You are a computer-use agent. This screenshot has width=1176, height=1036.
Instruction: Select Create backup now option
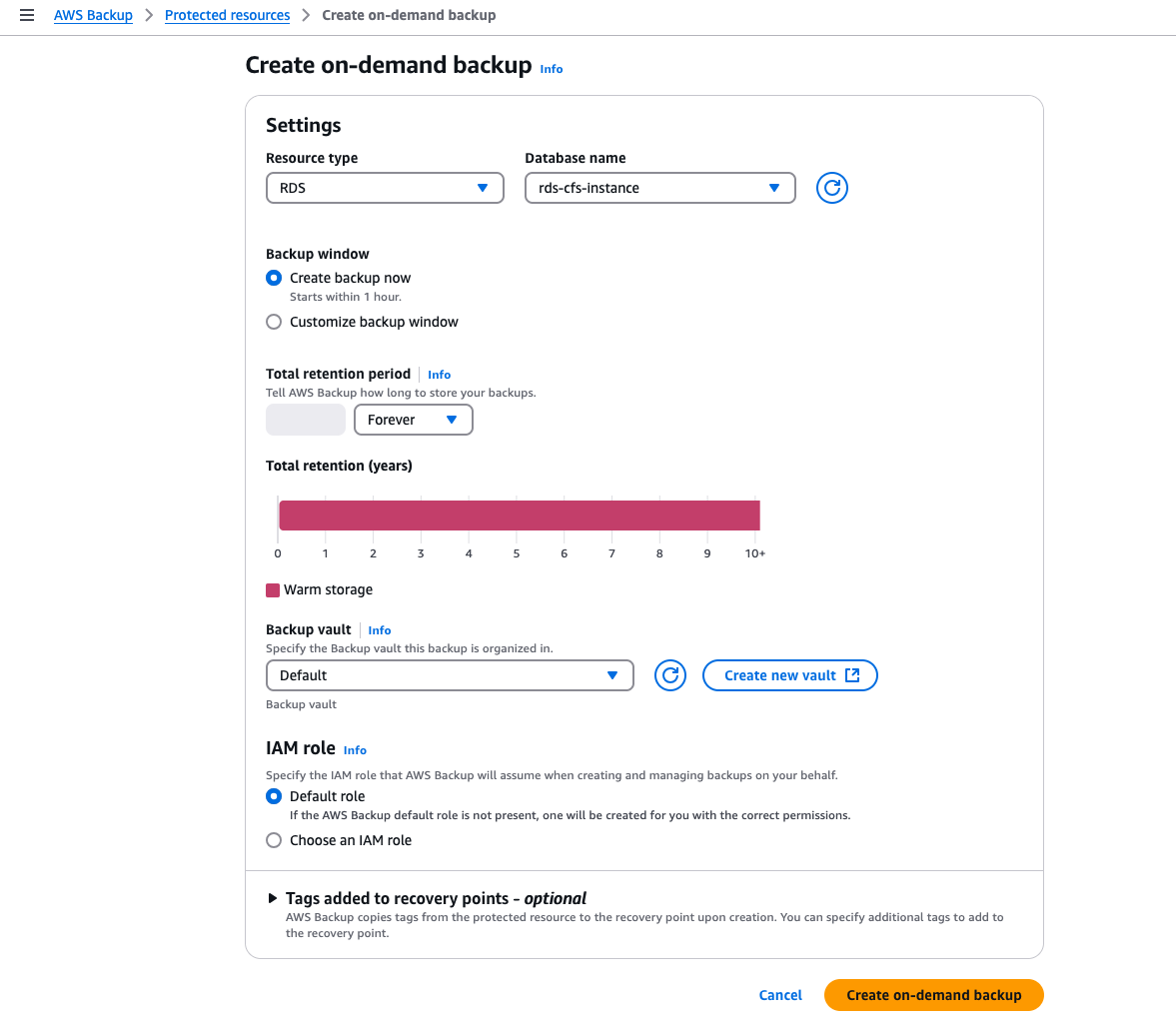(274, 278)
